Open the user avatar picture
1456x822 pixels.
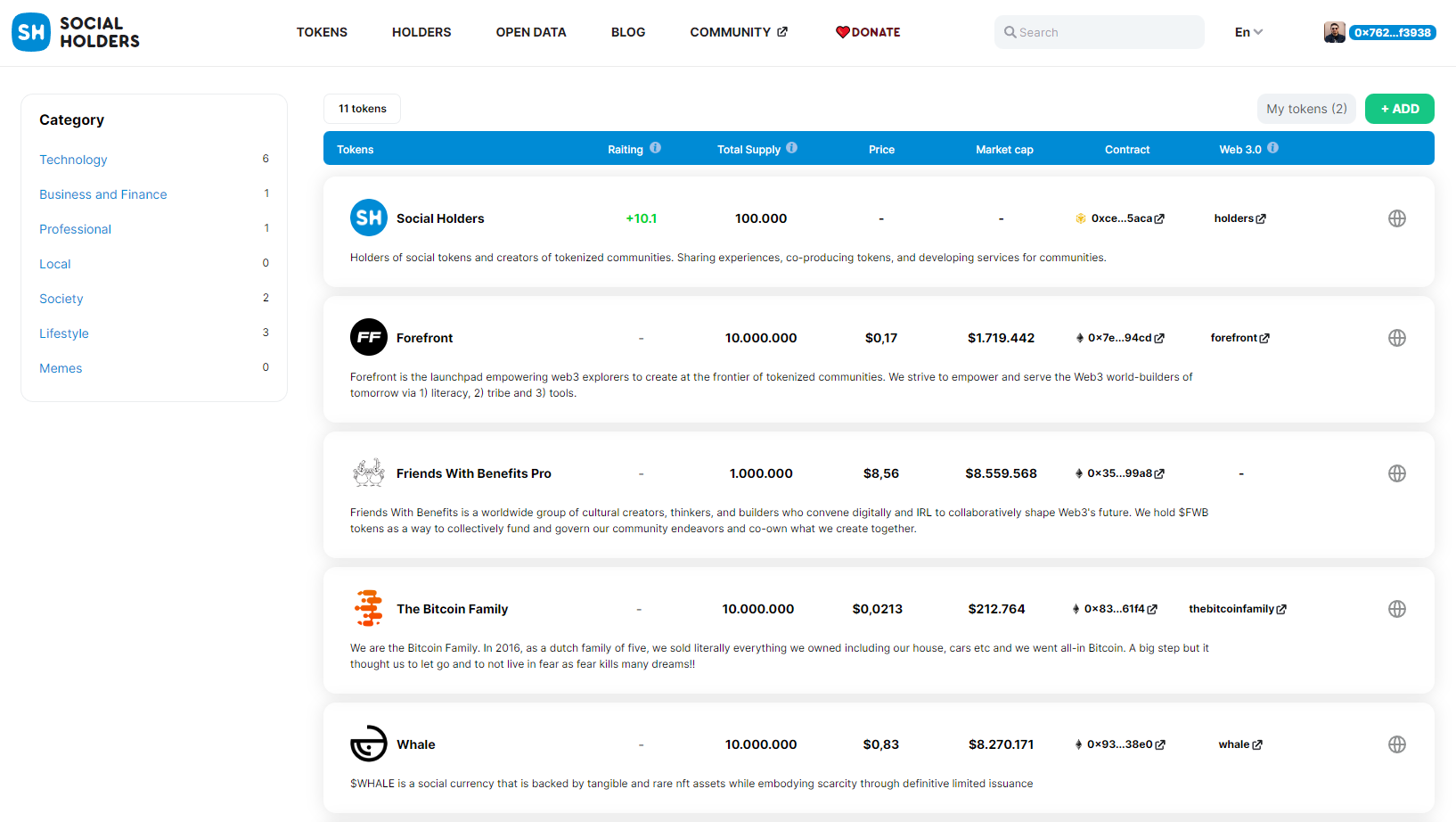pyautogui.click(x=1334, y=32)
